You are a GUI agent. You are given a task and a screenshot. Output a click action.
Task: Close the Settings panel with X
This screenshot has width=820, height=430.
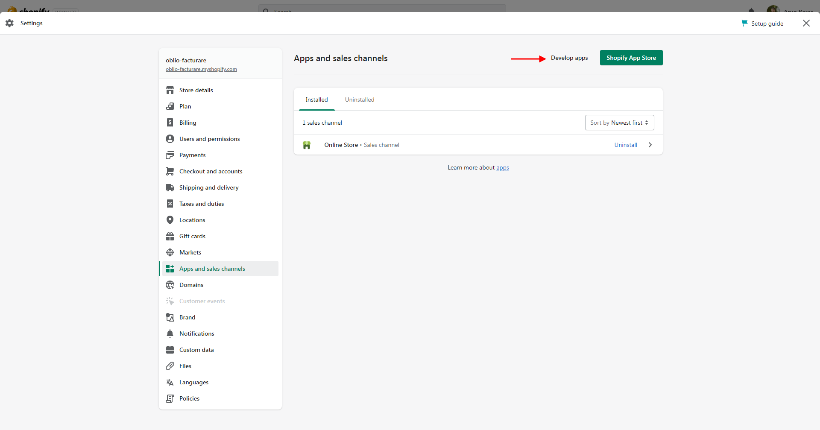pyautogui.click(x=806, y=23)
